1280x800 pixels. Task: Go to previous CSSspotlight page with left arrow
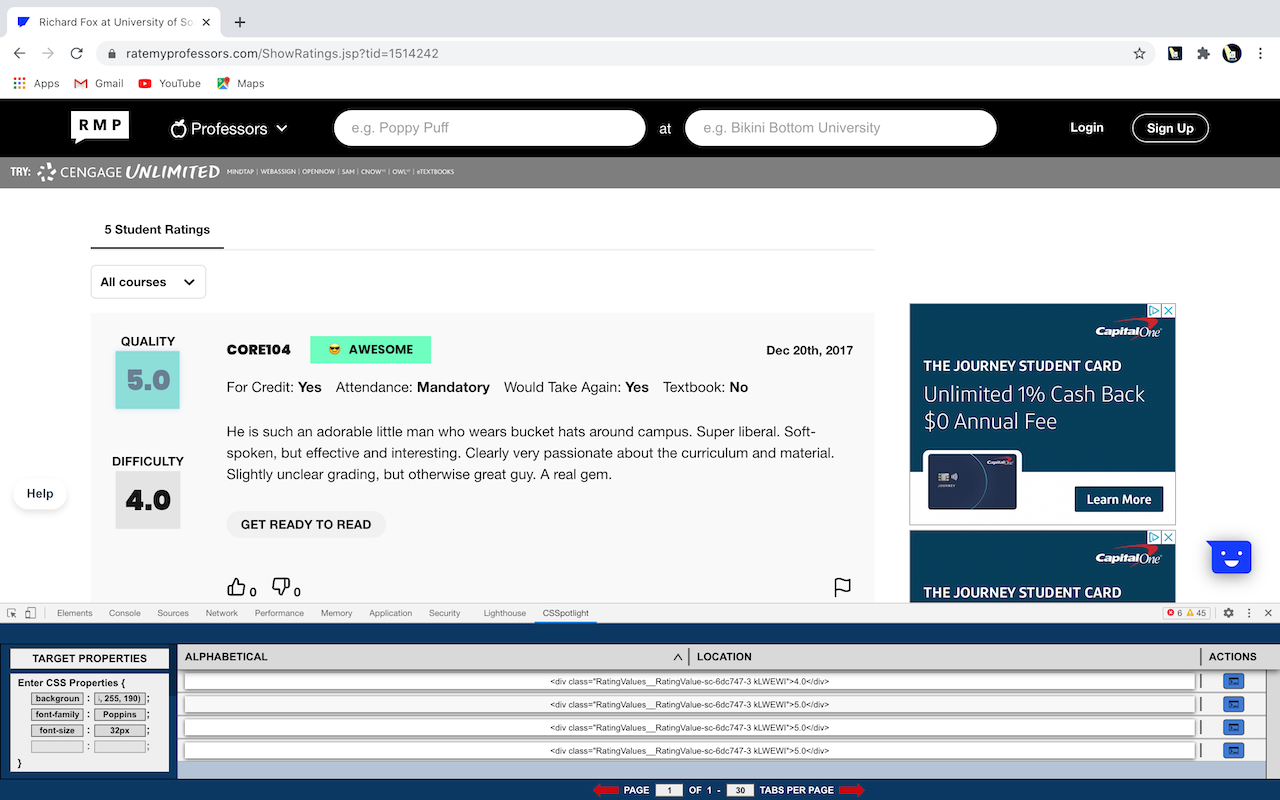[x=606, y=790]
